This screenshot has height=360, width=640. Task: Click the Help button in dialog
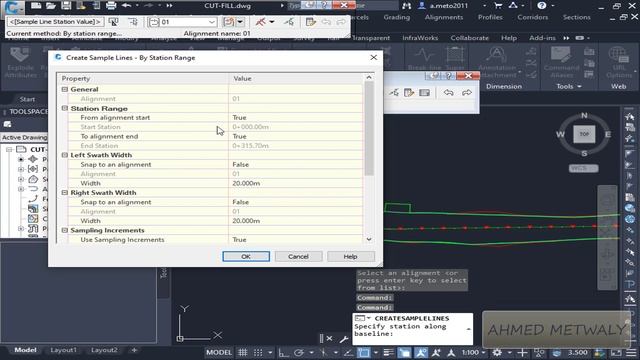(x=350, y=256)
